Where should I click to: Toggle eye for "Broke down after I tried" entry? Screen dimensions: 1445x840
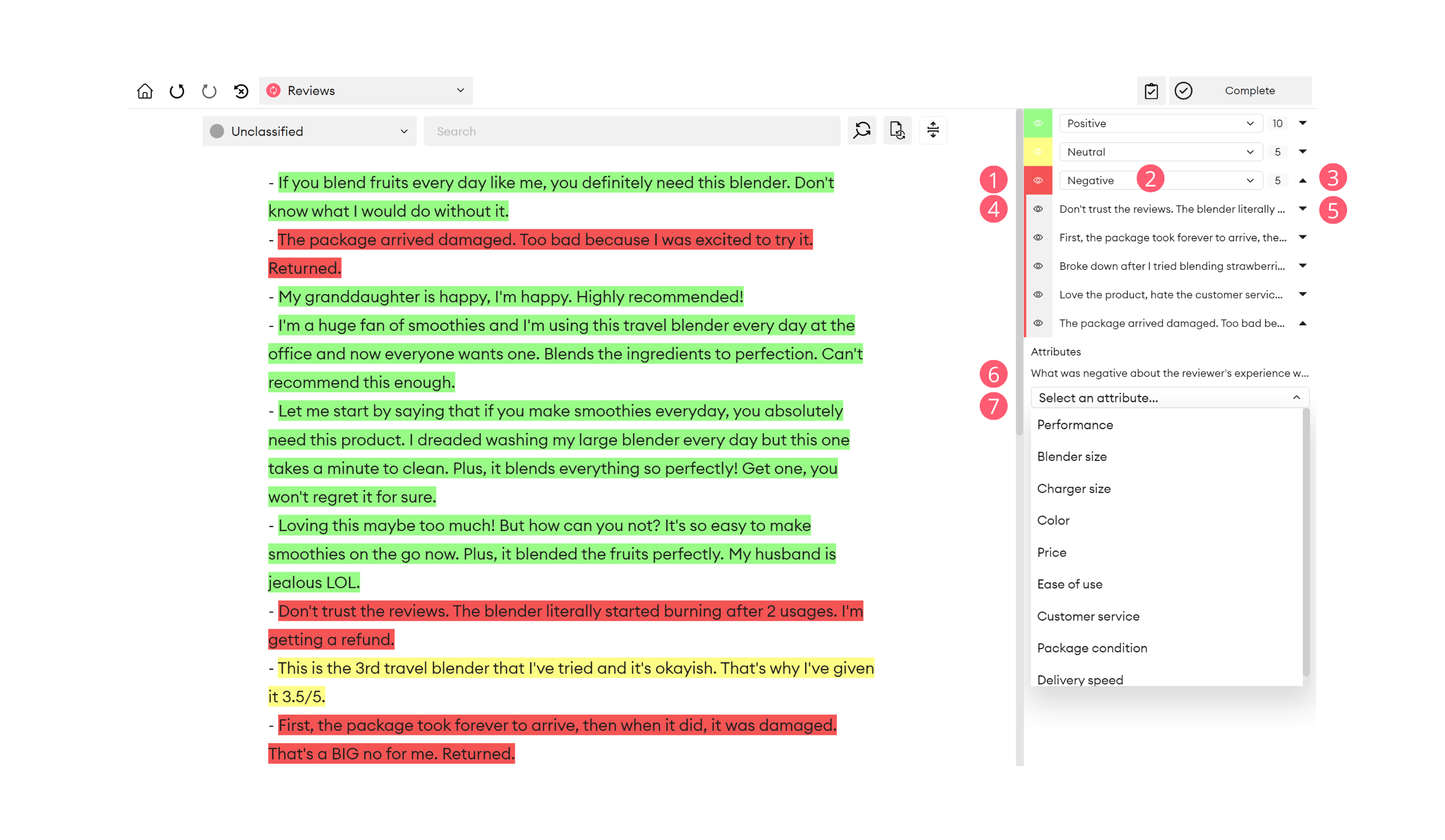point(1038,266)
